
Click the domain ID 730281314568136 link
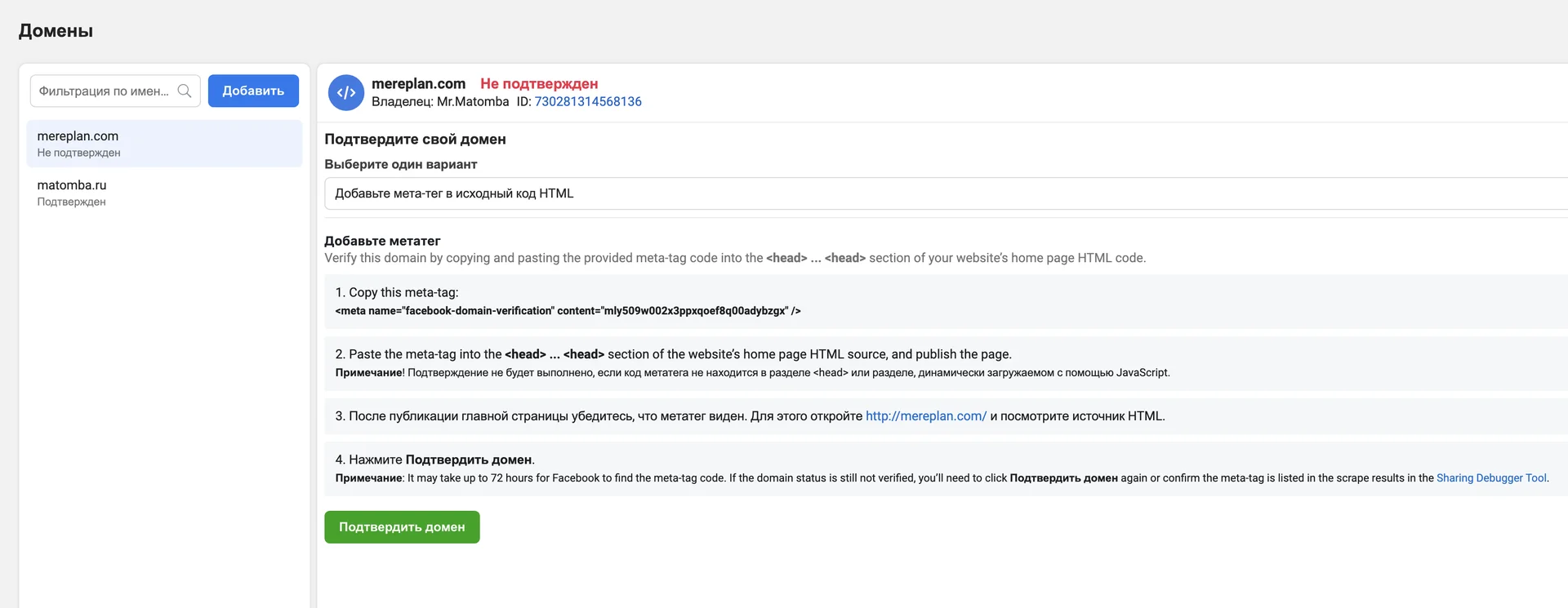coord(588,102)
